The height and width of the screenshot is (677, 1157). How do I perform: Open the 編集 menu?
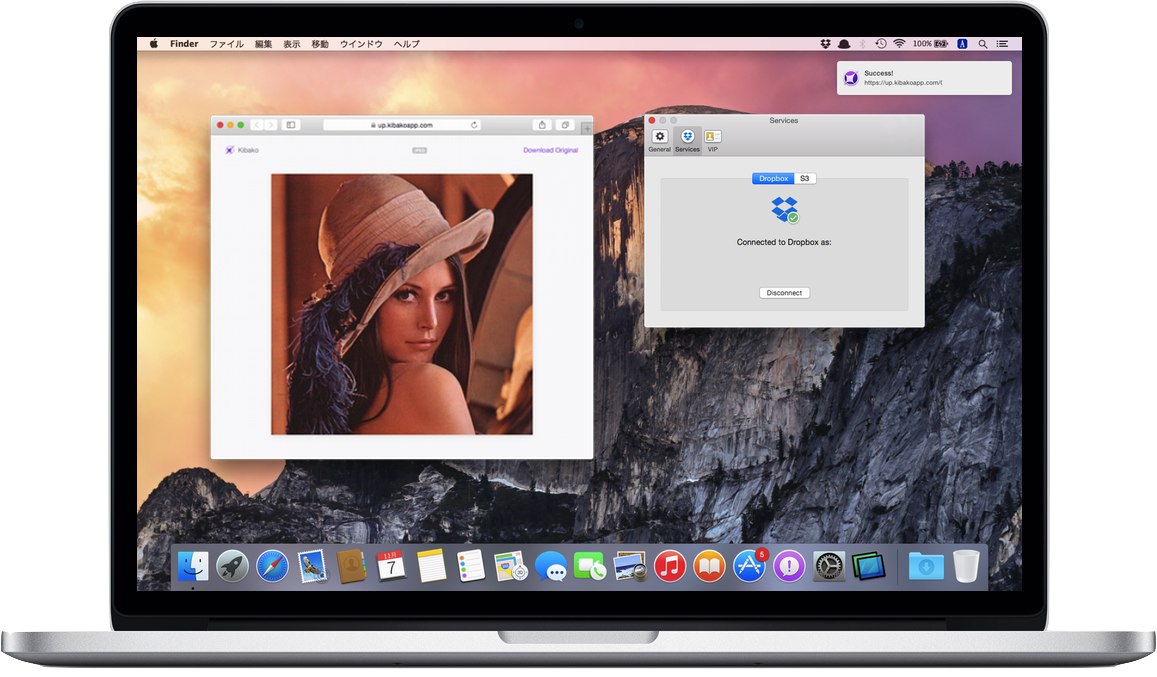263,44
